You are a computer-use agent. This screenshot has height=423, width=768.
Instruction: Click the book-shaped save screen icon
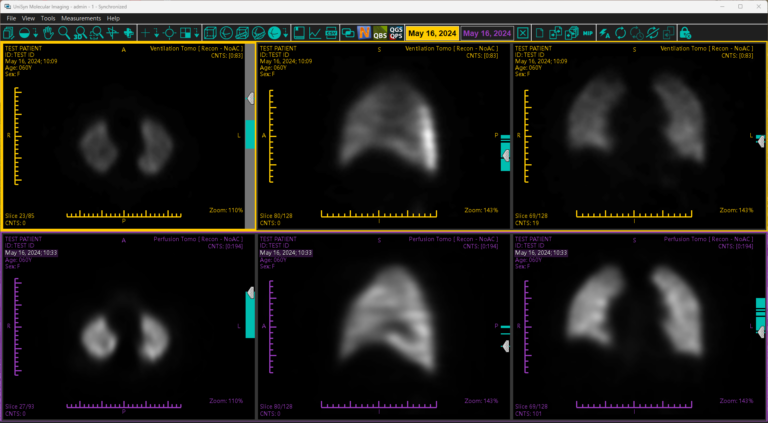click(x=299, y=33)
